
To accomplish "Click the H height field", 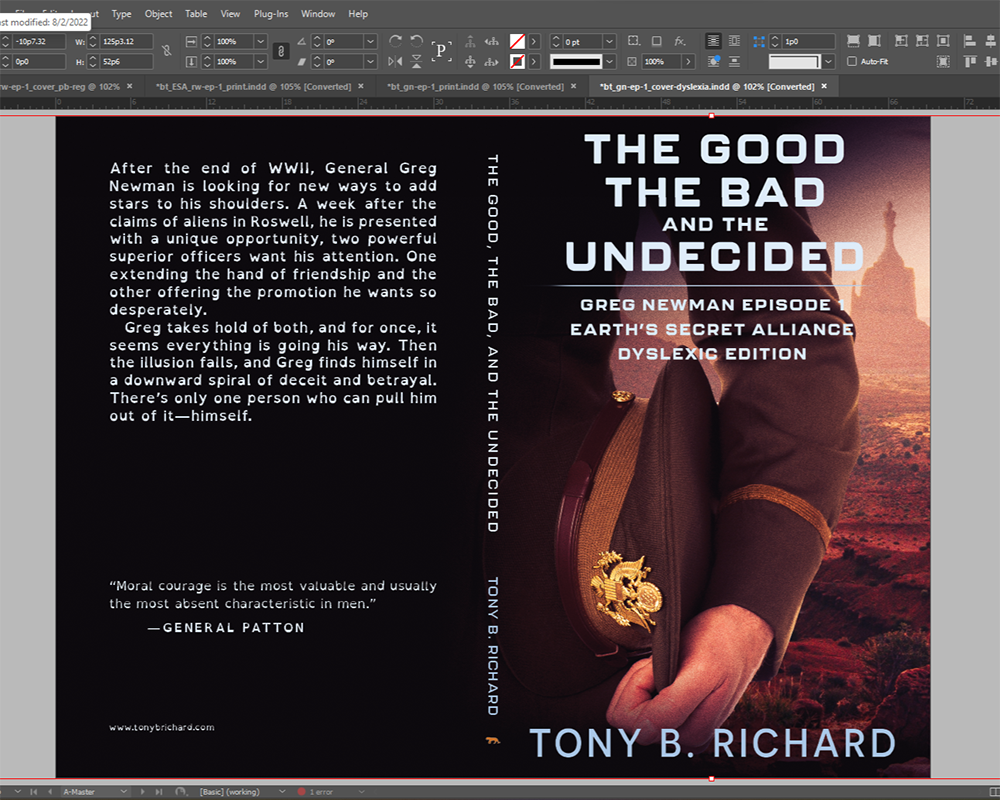I will [125, 62].
